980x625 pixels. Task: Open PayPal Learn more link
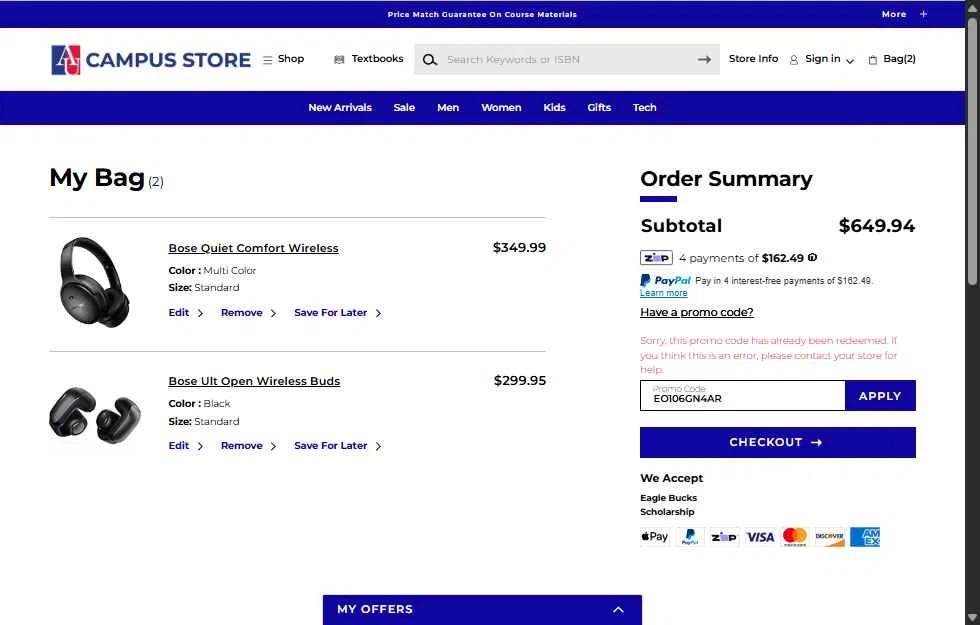click(663, 293)
